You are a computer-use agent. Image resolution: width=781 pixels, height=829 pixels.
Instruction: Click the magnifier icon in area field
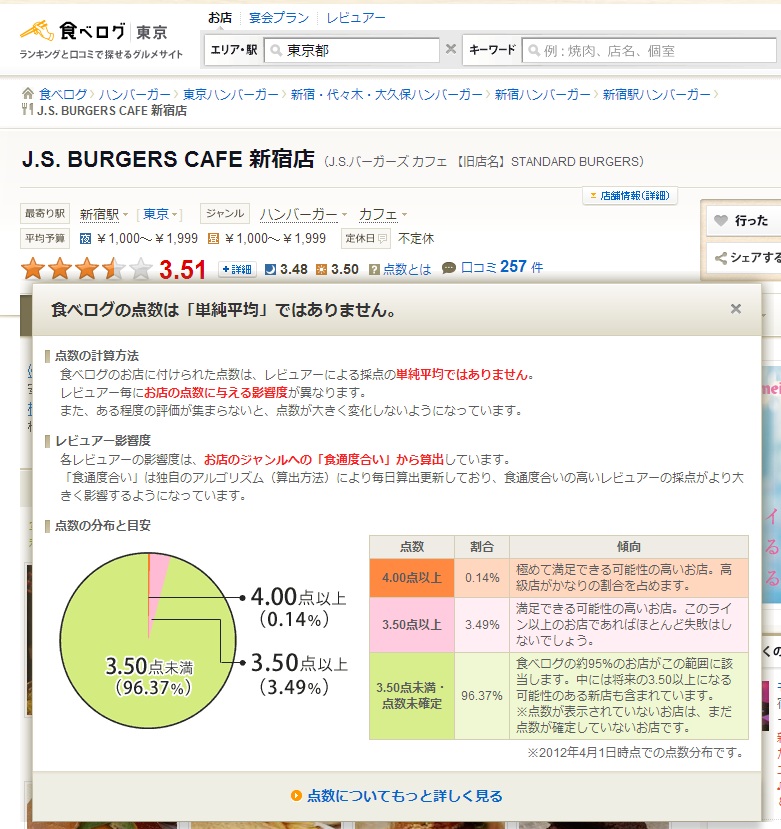click(275, 50)
